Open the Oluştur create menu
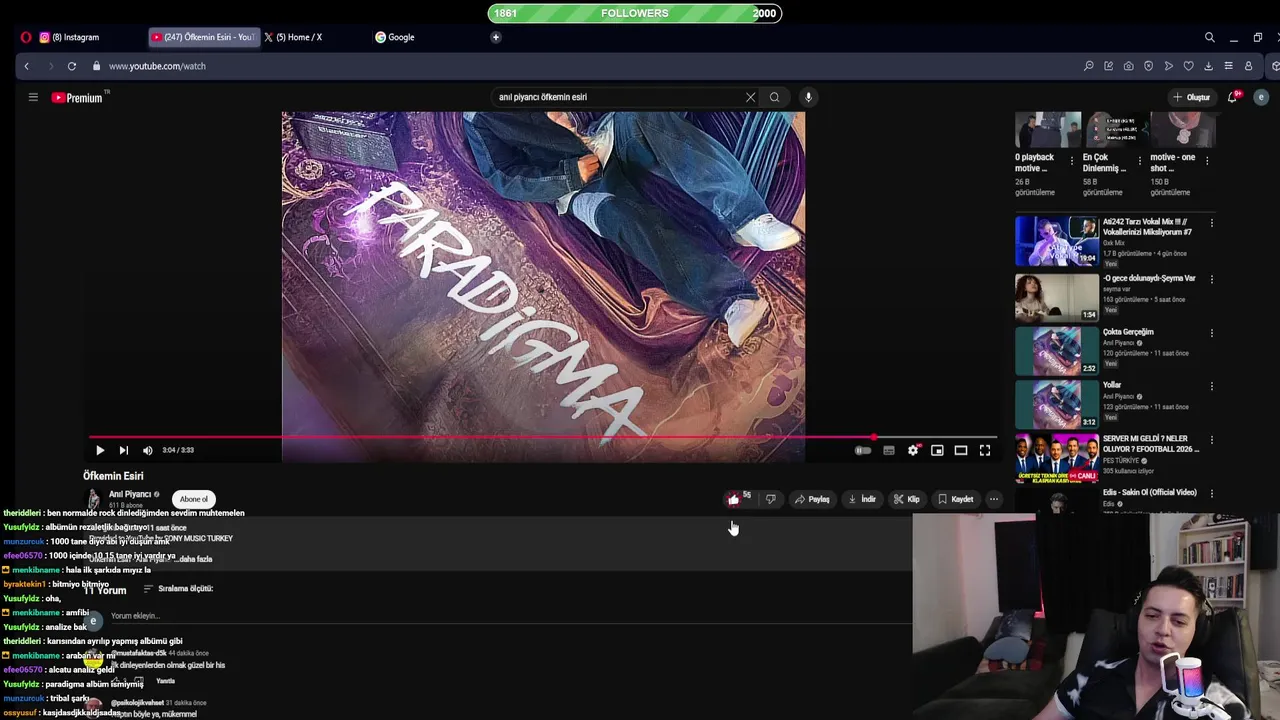Image resolution: width=1280 pixels, height=720 pixels. click(1191, 97)
